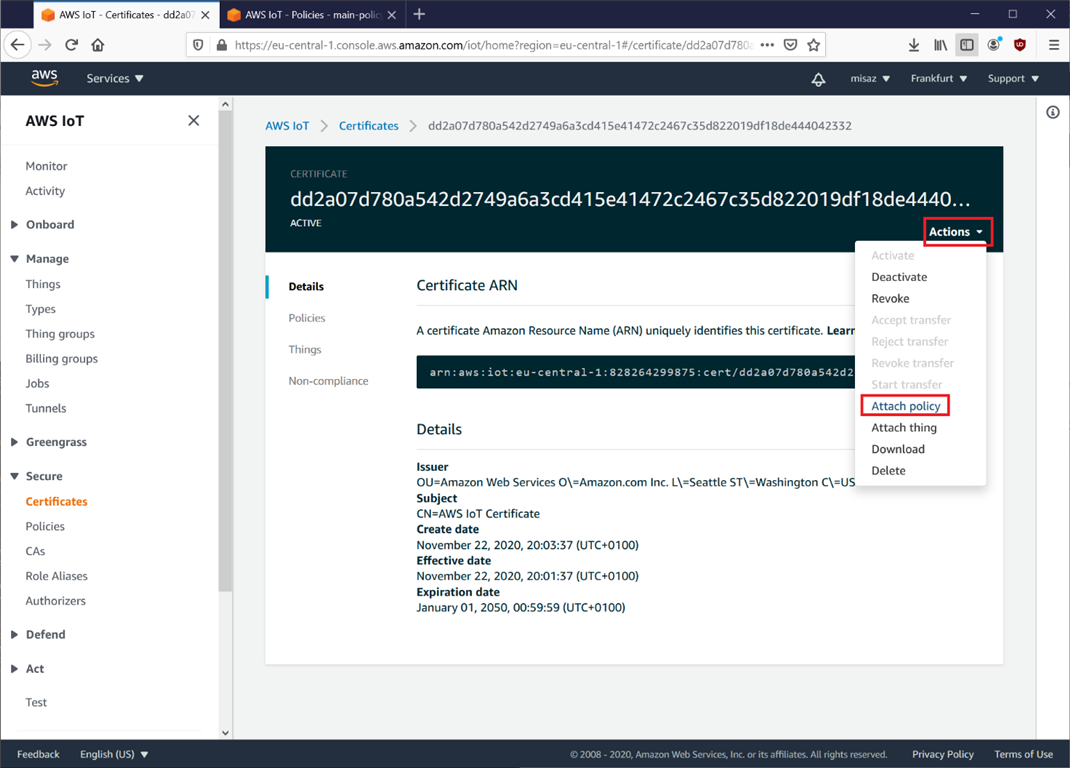
Task: Toggle the browser sidebar icon
Action: [x=967, y=45]
